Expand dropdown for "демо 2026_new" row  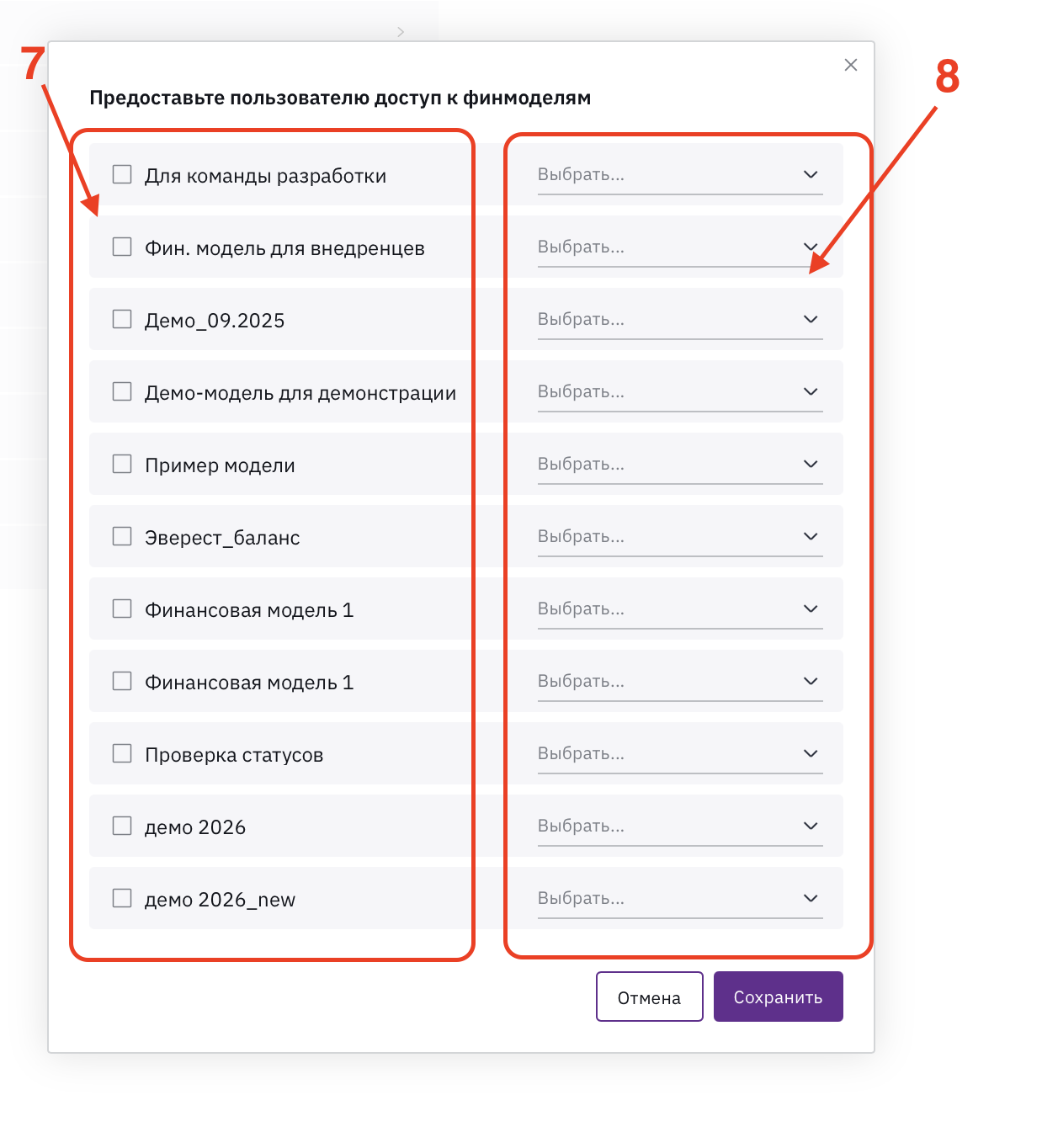680,899
